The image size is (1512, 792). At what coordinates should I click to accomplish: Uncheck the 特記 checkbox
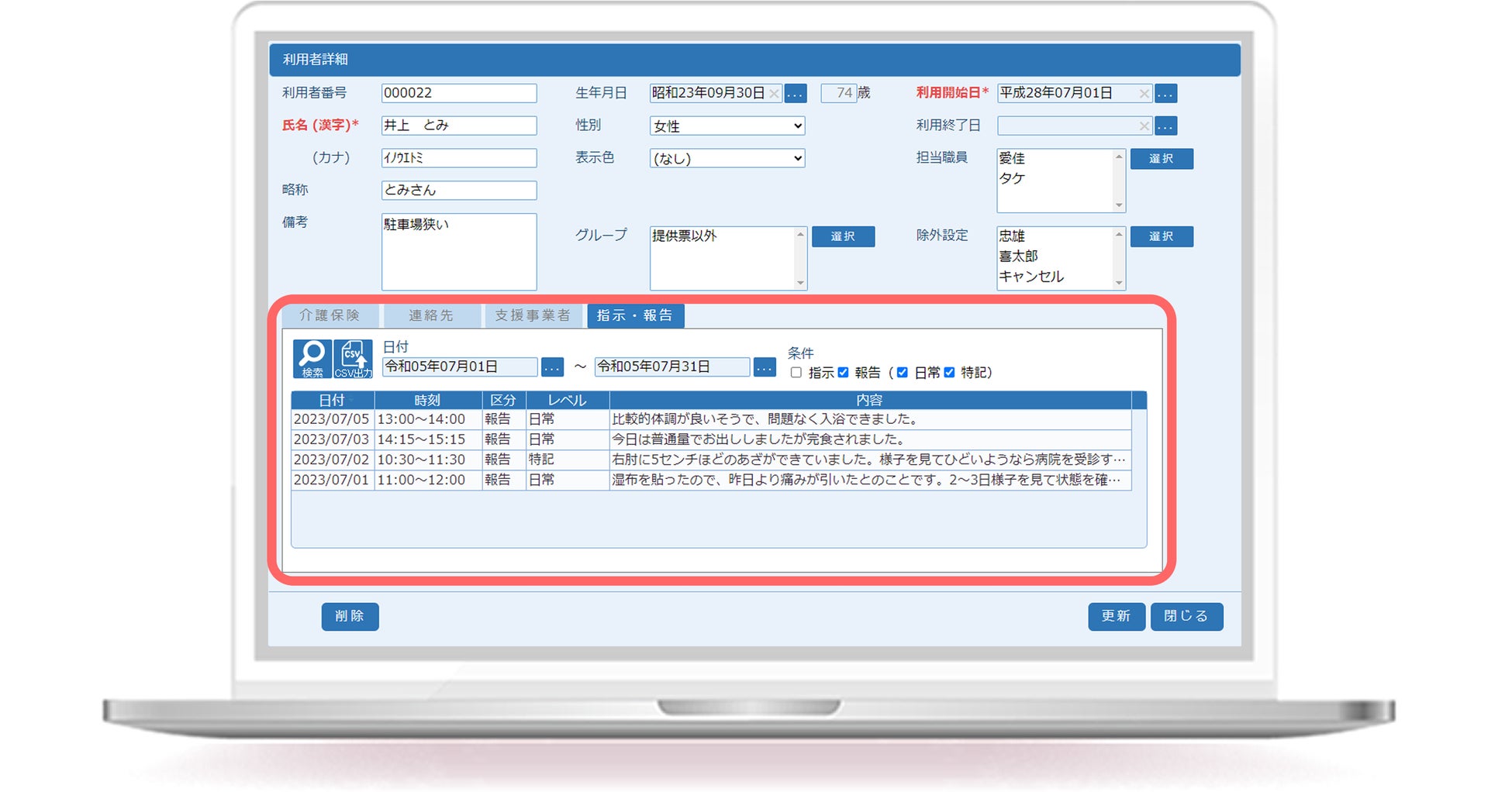[949, 373]
